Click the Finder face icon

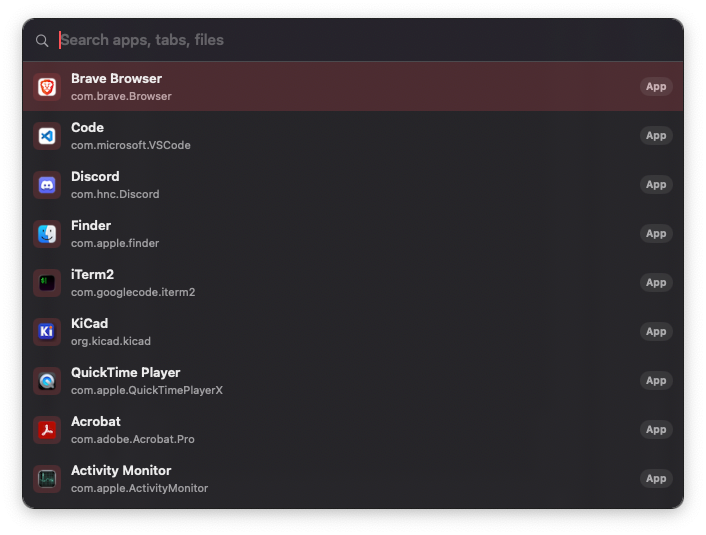tap(47, 234)
